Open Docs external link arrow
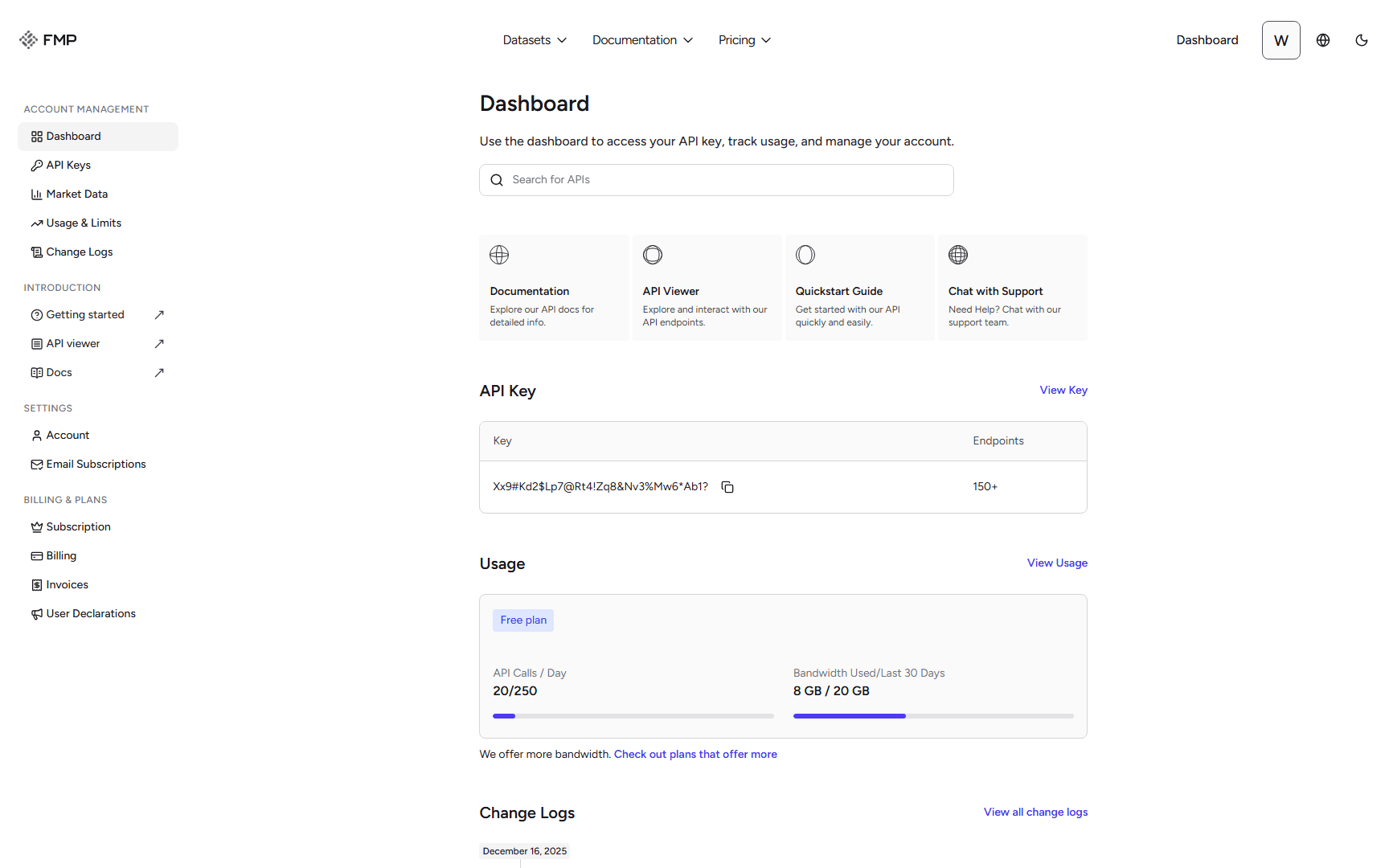Image resolution: width=1389 pixels, height=868 pixels. pos(159,373)
